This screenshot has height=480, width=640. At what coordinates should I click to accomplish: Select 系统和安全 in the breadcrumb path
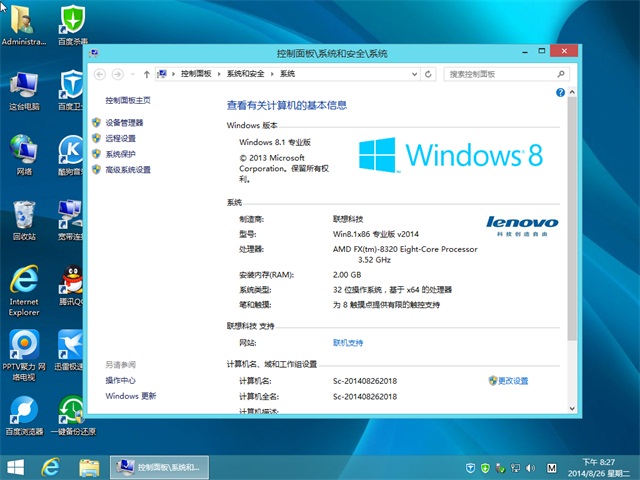246,74
